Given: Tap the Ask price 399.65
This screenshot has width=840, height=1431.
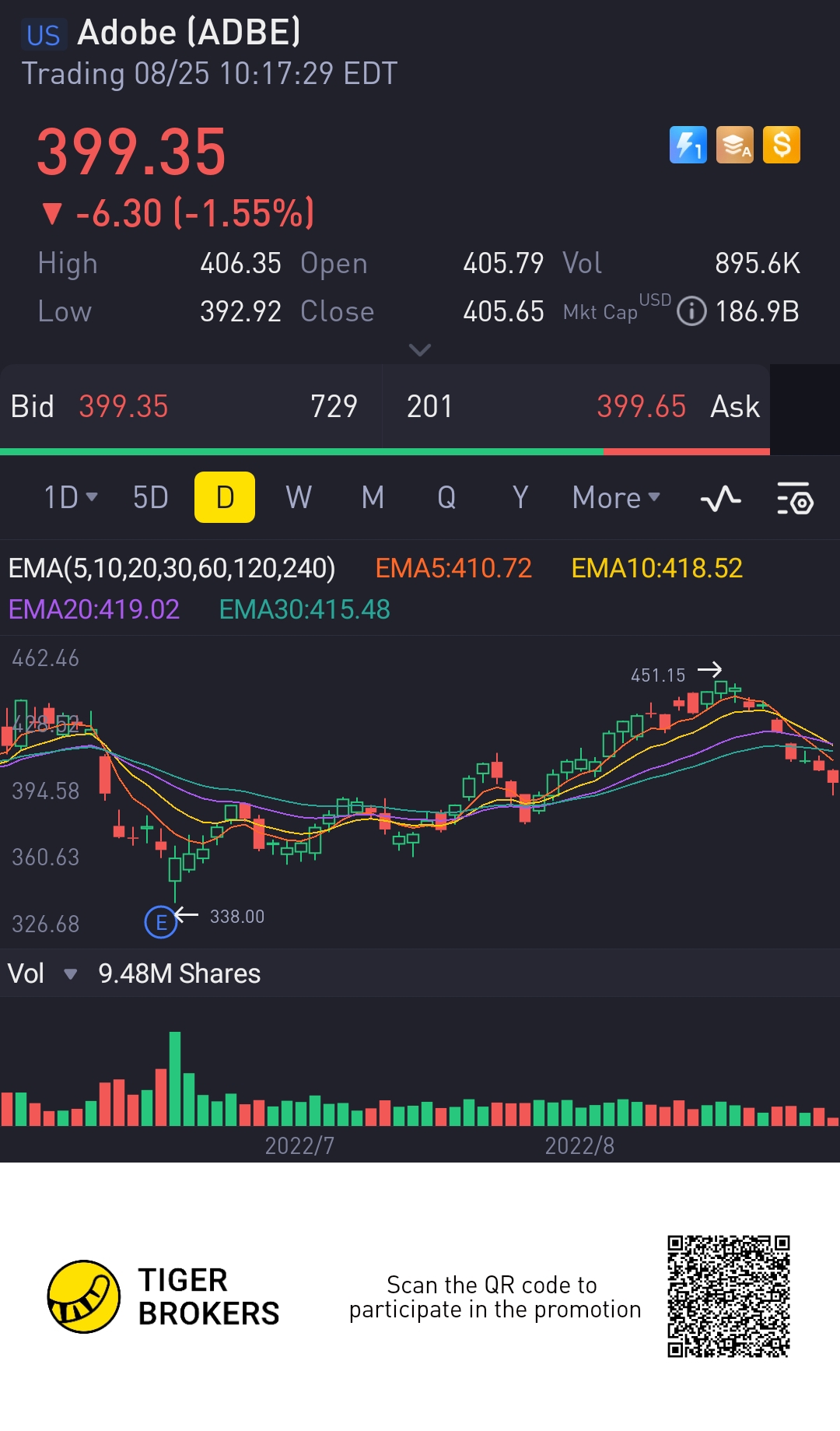Looking at the screenshot, I should click(x=641, y=406).
